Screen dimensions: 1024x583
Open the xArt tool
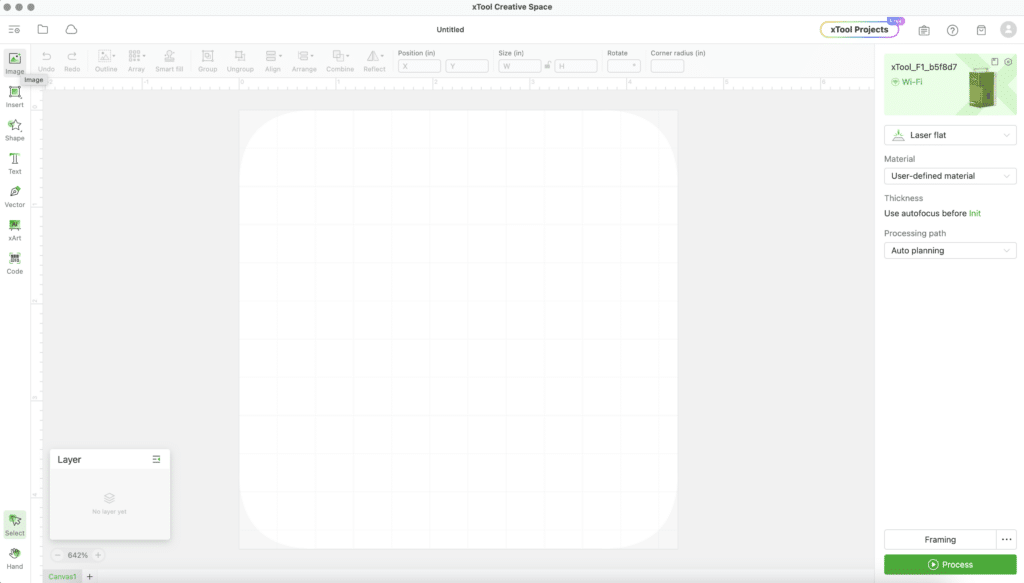click(14, 229)
